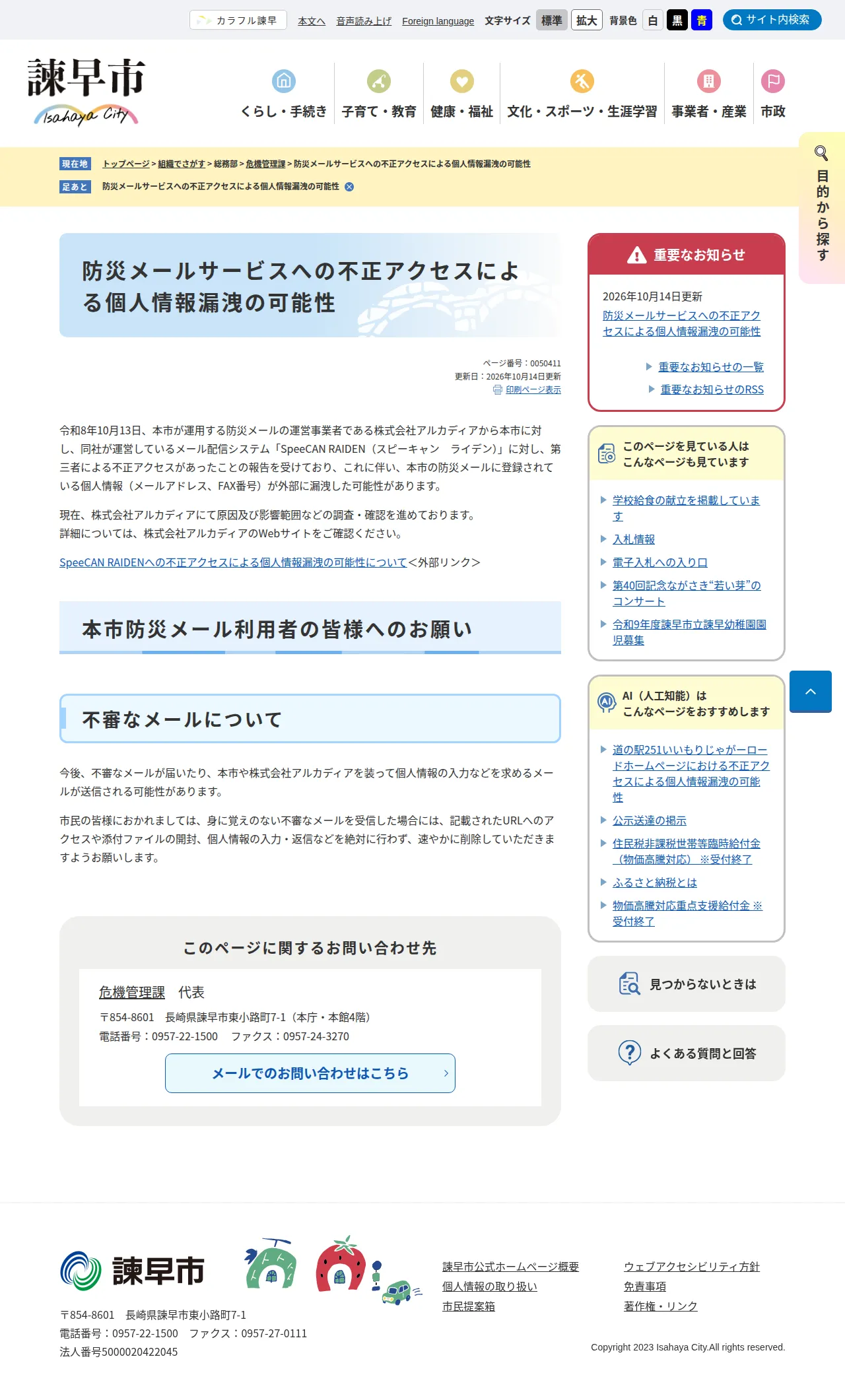Open ふるさと納税とは link

655,883
